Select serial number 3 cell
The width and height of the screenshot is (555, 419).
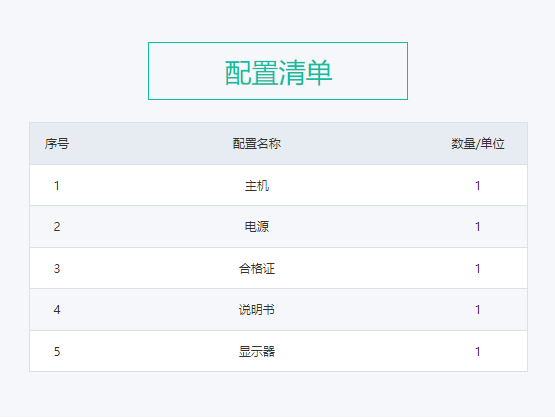tap(57, 269)
